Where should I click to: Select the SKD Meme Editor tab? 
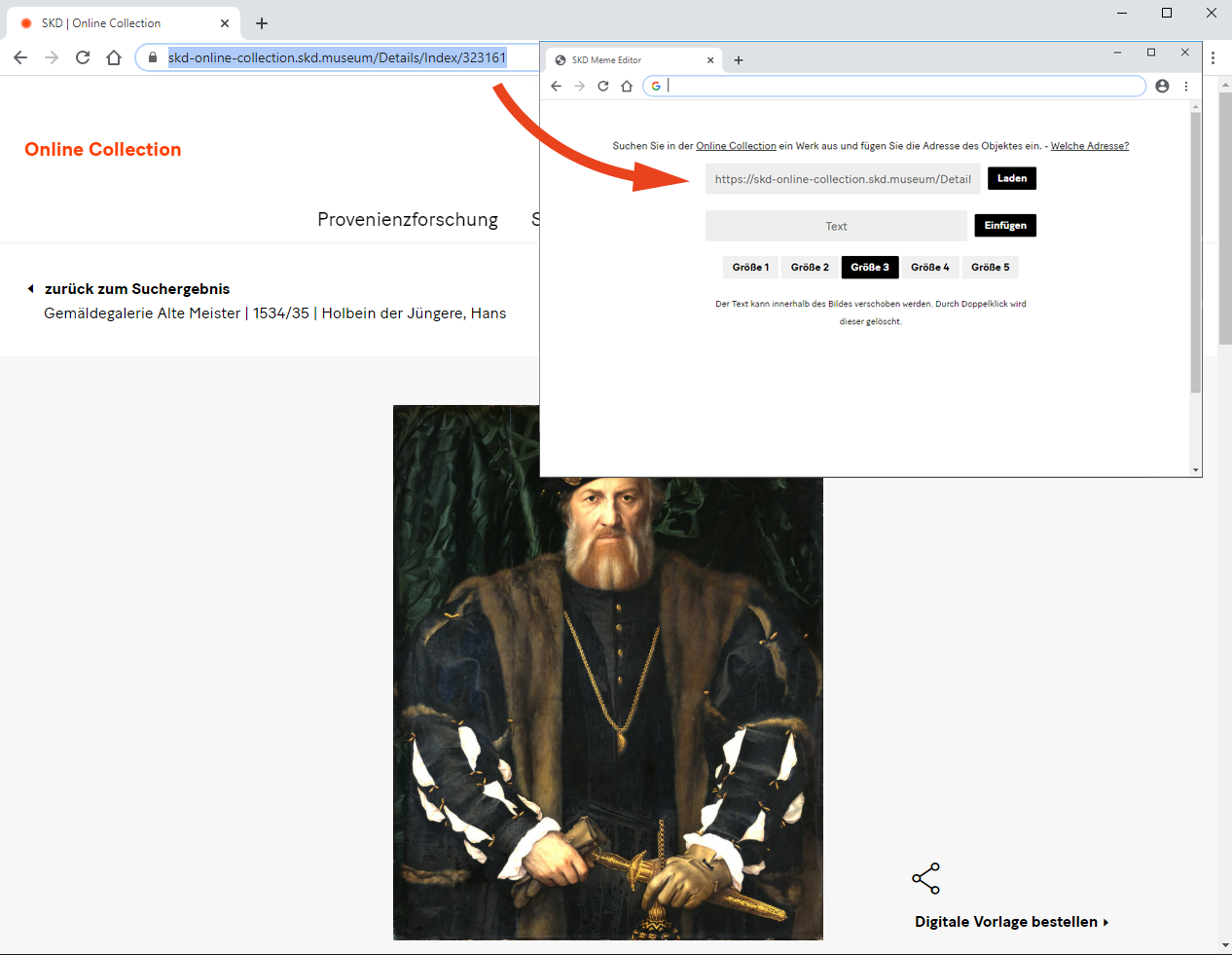634,60
